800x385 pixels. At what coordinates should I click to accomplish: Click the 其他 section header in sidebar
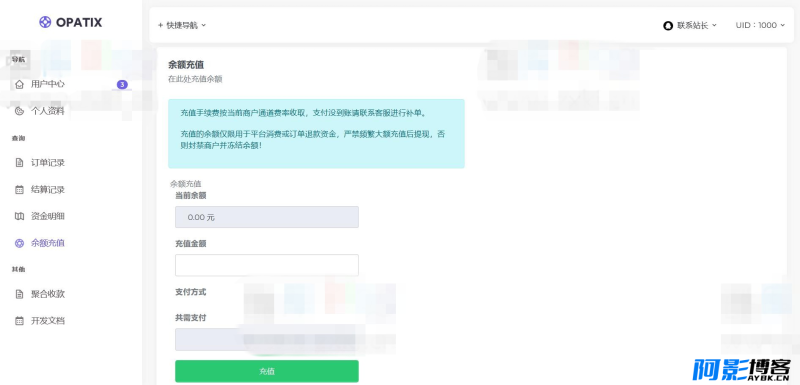point(18,270)
